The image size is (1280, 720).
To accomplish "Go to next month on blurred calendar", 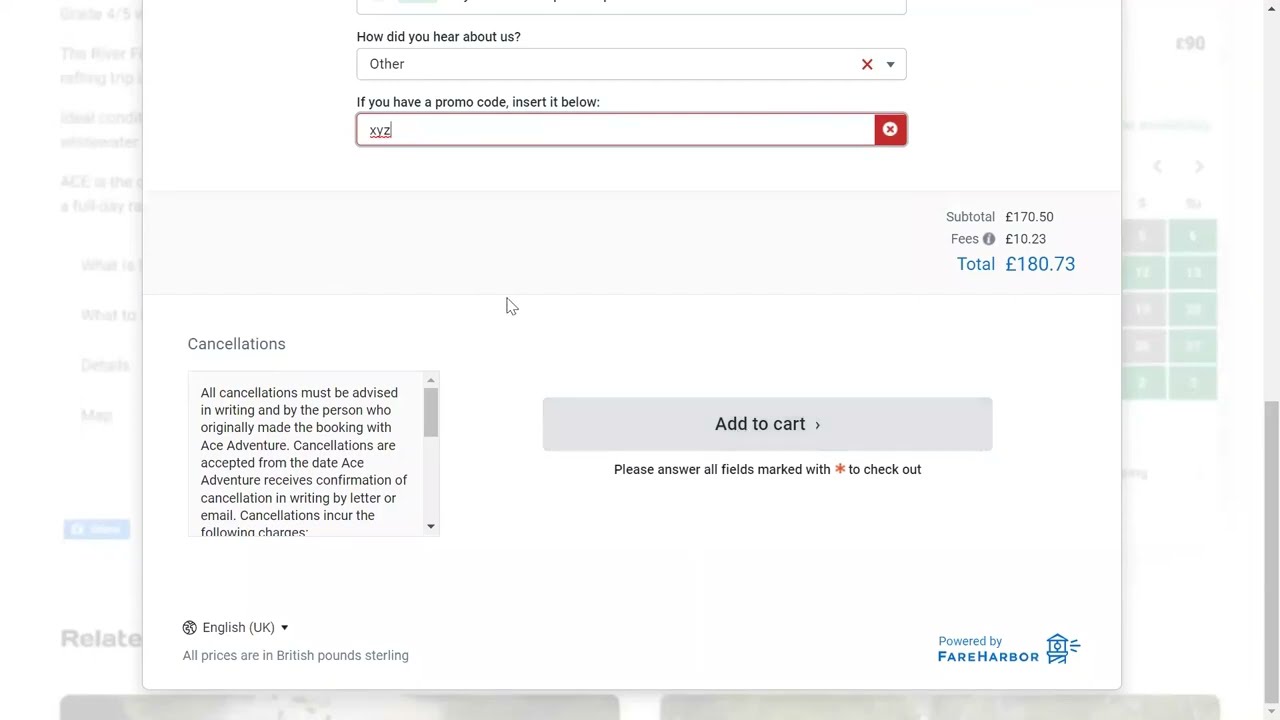I will 1199,167.
